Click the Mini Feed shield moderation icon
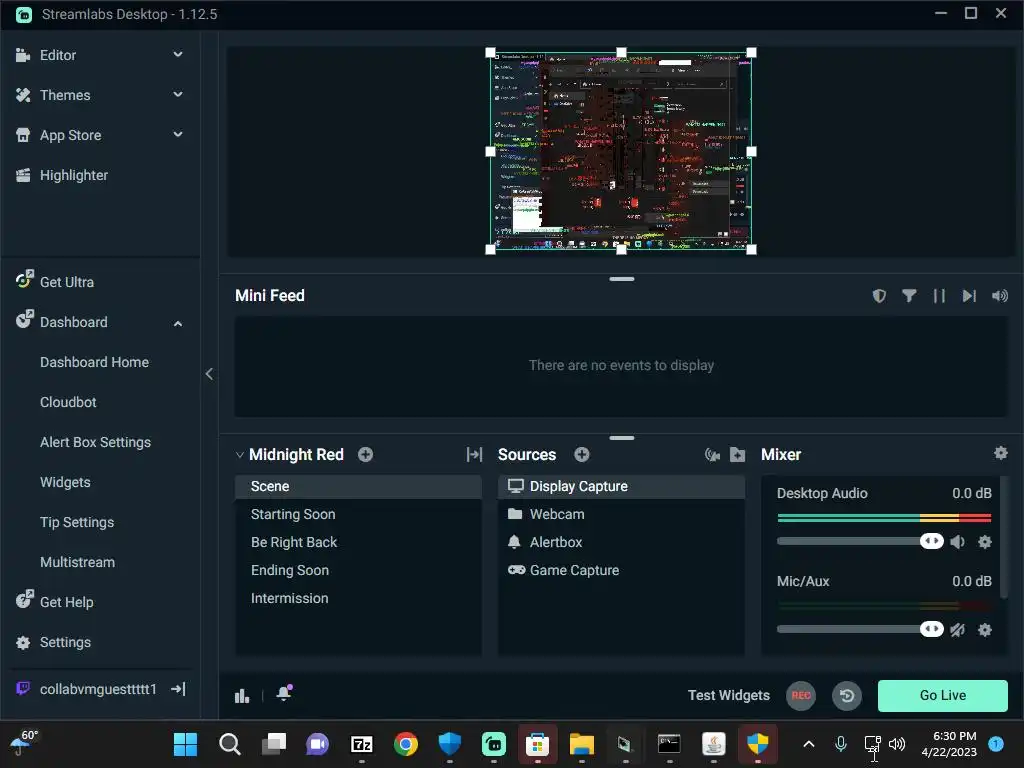The height and width of the screenshot is (768, 1024). (x=879, y=296)
